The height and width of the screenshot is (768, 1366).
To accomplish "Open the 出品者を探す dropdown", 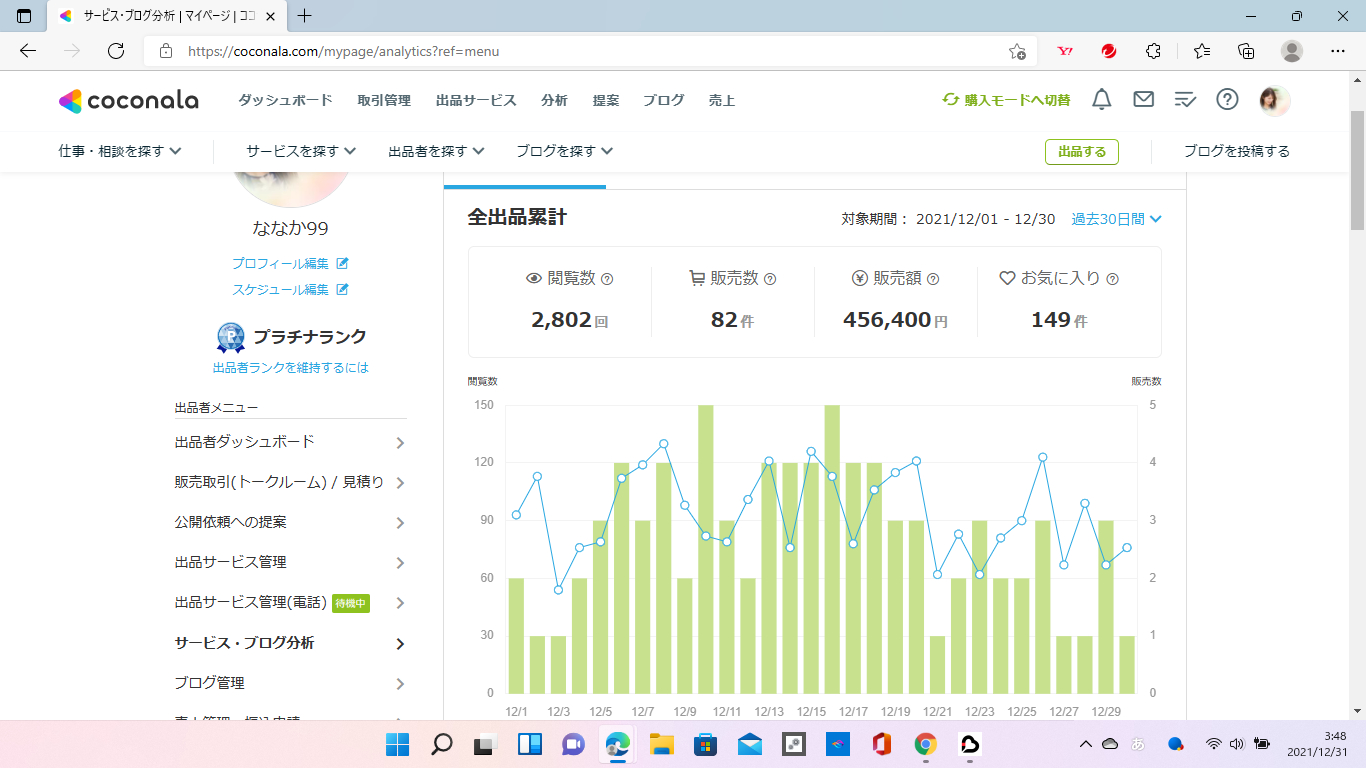I will [x=436, y=151].
